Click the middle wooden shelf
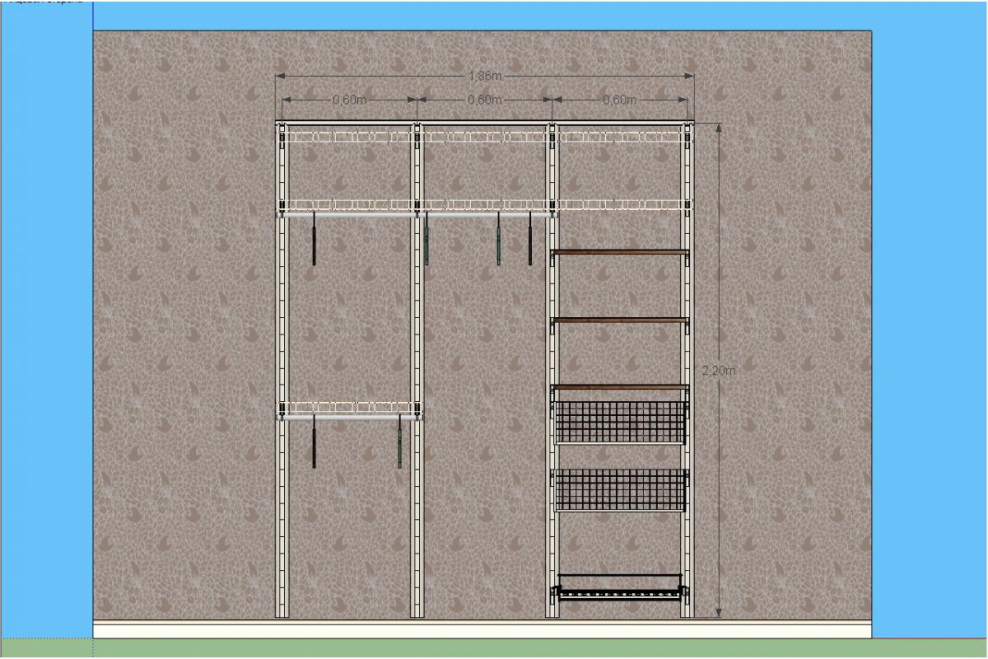988x659 pixels. pyautogui.click(x=620, y=320)
